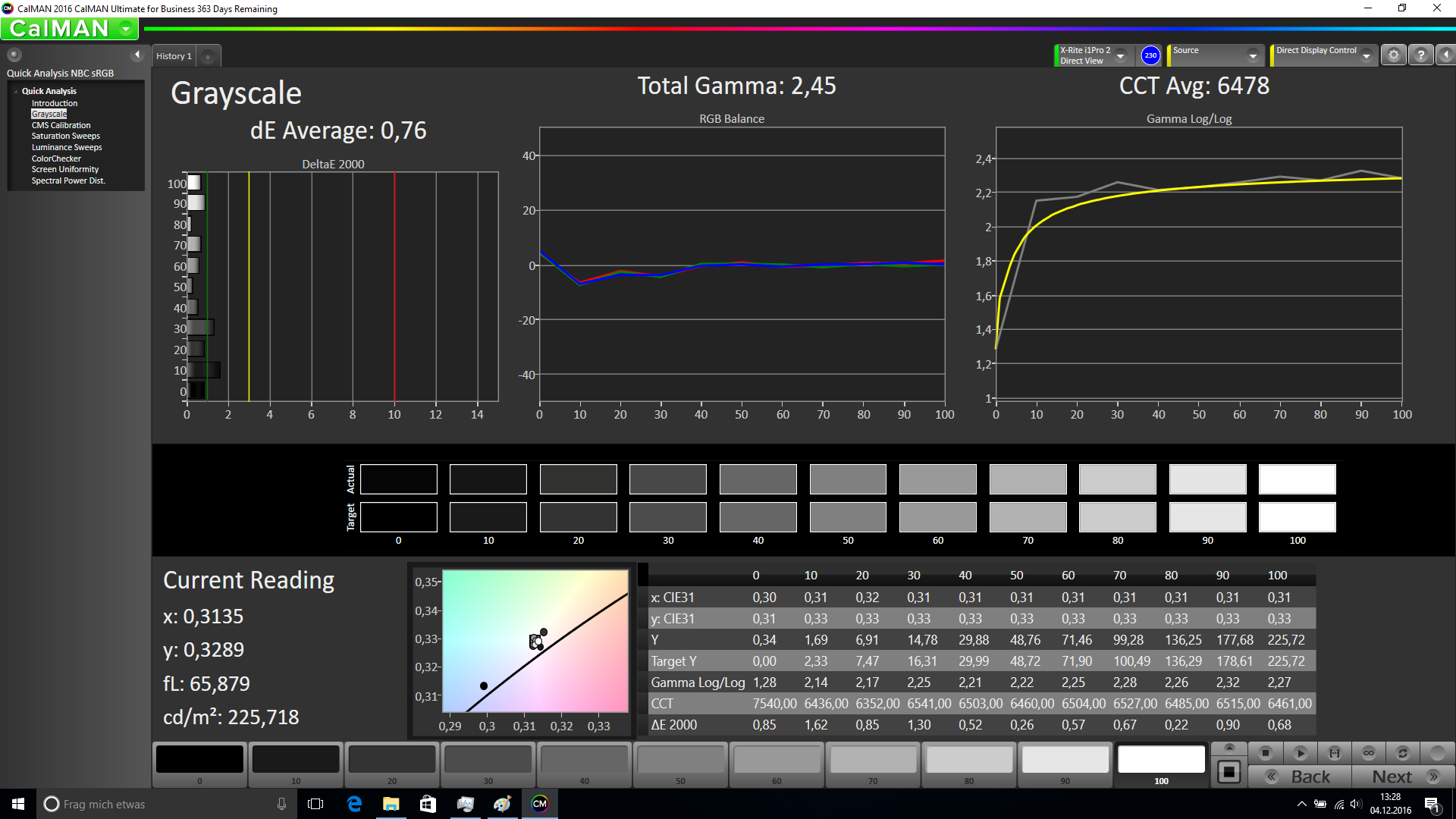This screenshot has width=1456, height=819.
Task: Collapse the left workflow sidebar arrow
Action: (x=137, y=55)
